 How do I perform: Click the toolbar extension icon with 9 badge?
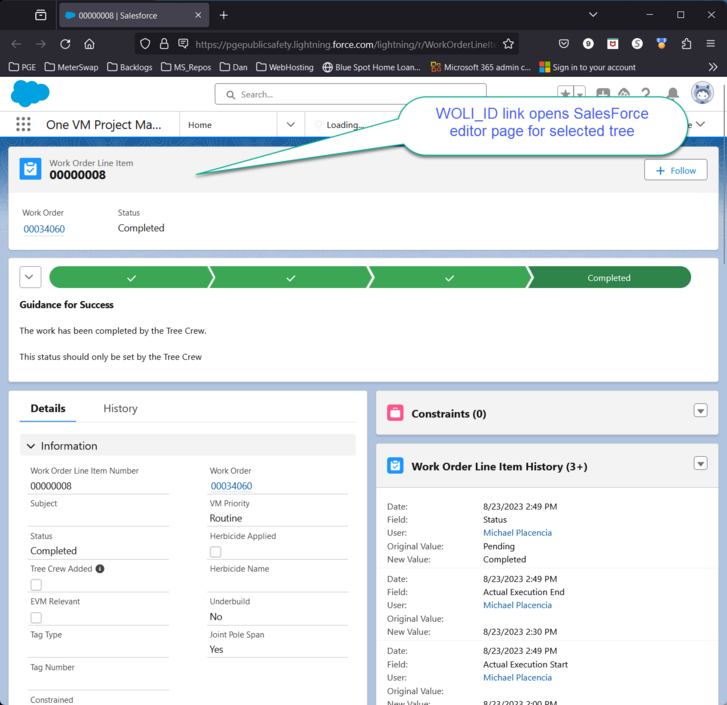click(588, 44)
